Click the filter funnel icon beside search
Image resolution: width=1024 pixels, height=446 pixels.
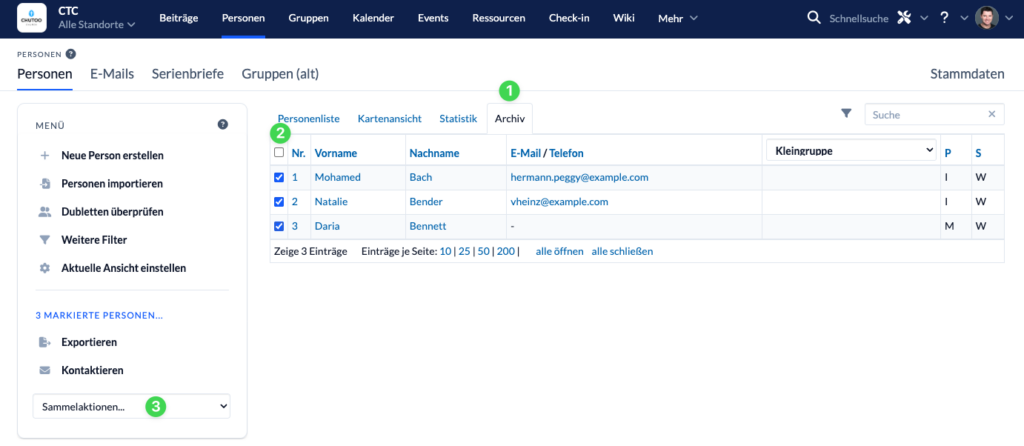846,114
